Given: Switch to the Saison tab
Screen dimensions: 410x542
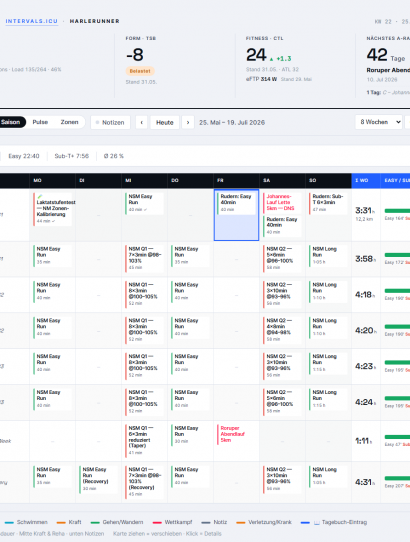Looking at the screenshot, I should coord(11,122).
